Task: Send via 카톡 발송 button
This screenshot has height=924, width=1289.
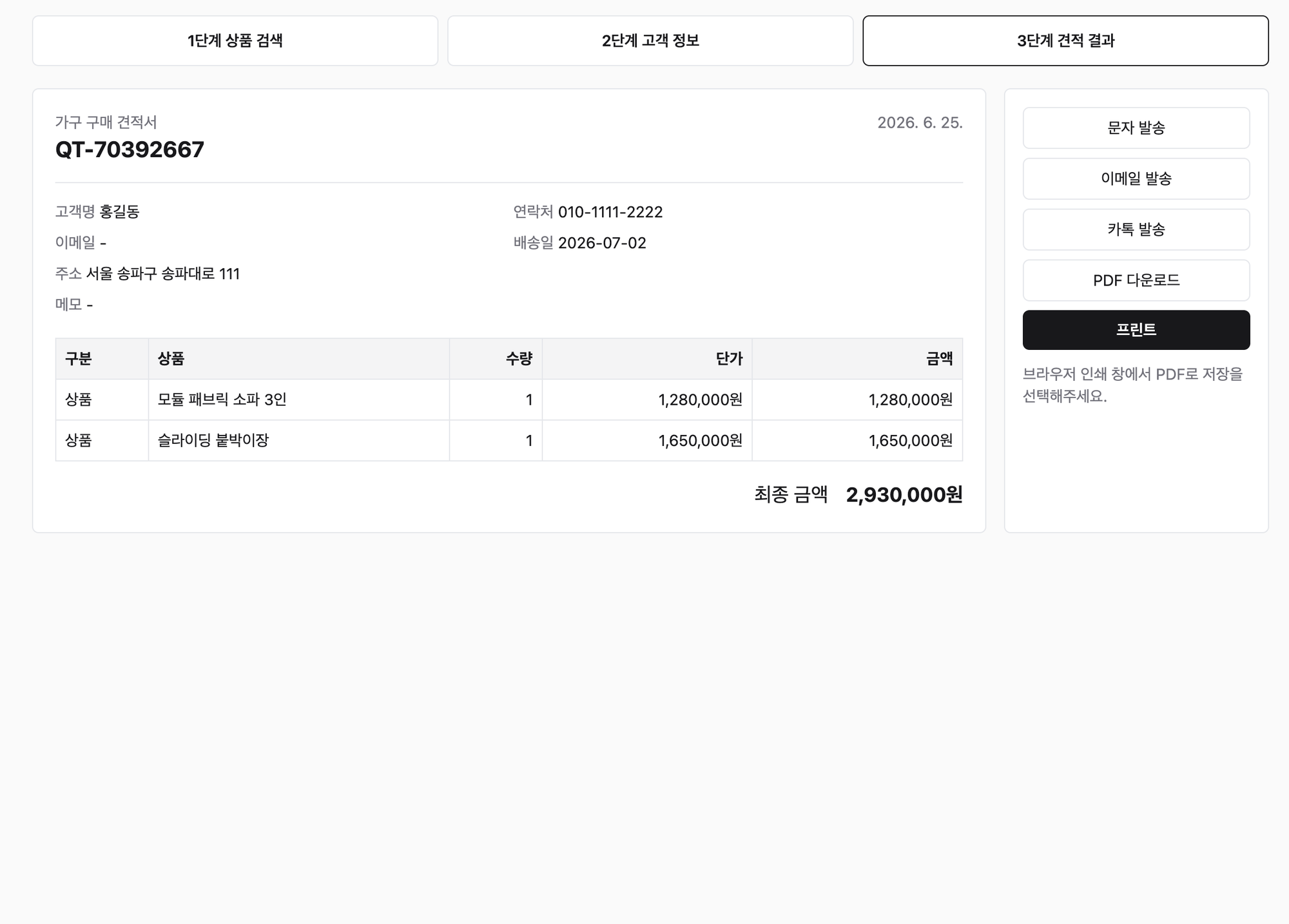Action: [1136, 229]
